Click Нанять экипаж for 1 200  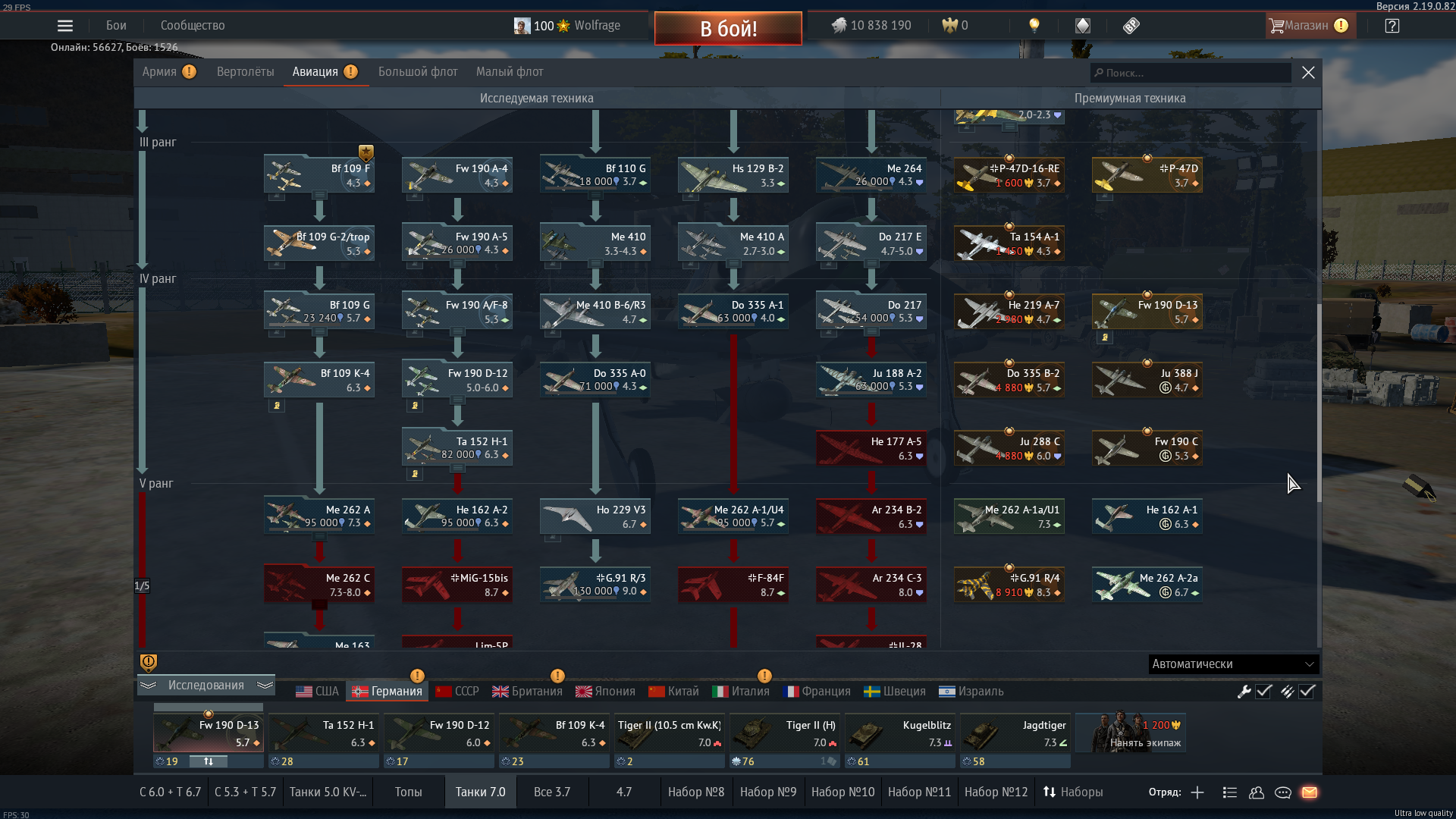[1131, 733]
